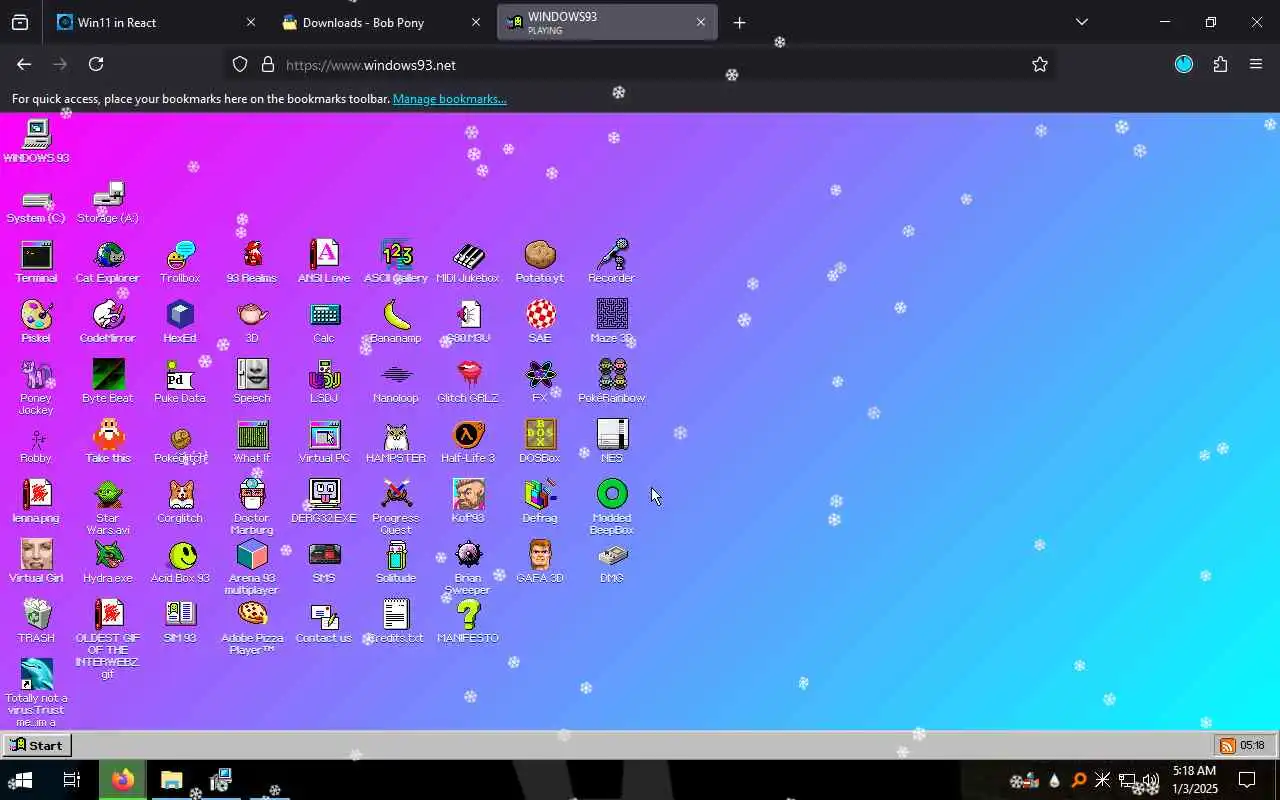Click Manage bookmarks link
Screen dimensions: 1280x800
point(450,99)
